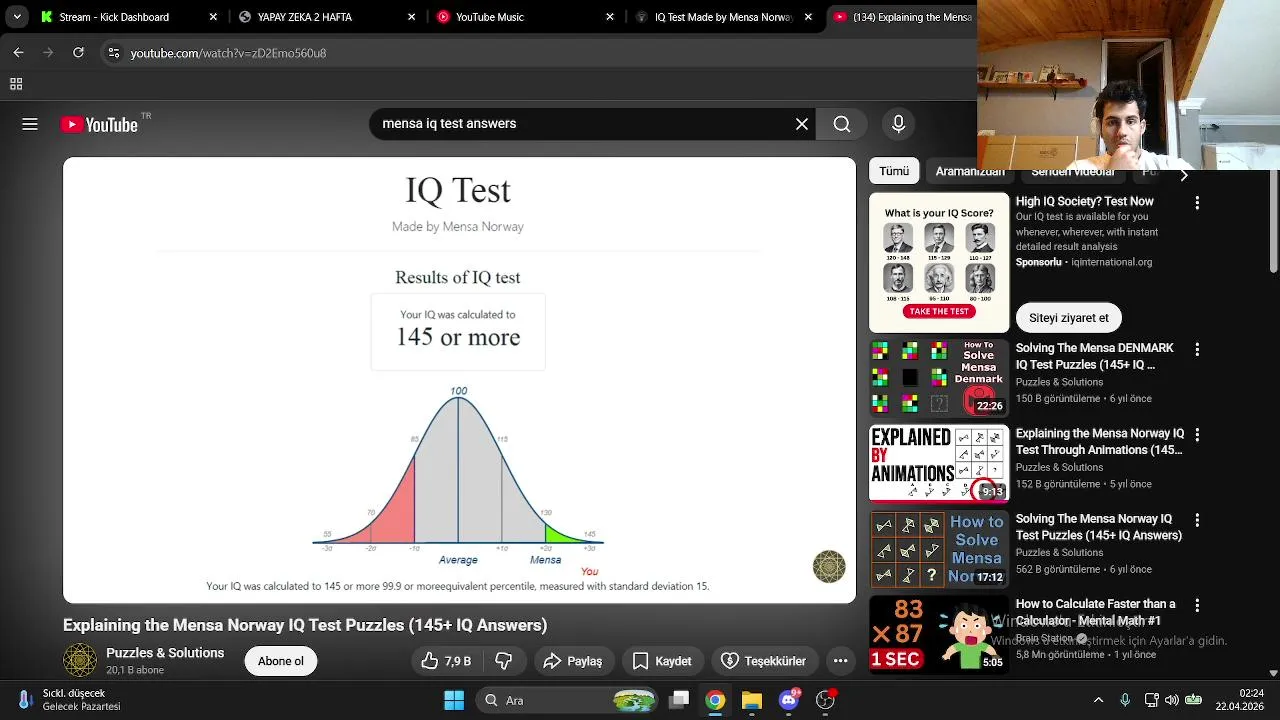Open Task View on the taskbar
The height and width of the screenshot is (720, 1280).
679,700
